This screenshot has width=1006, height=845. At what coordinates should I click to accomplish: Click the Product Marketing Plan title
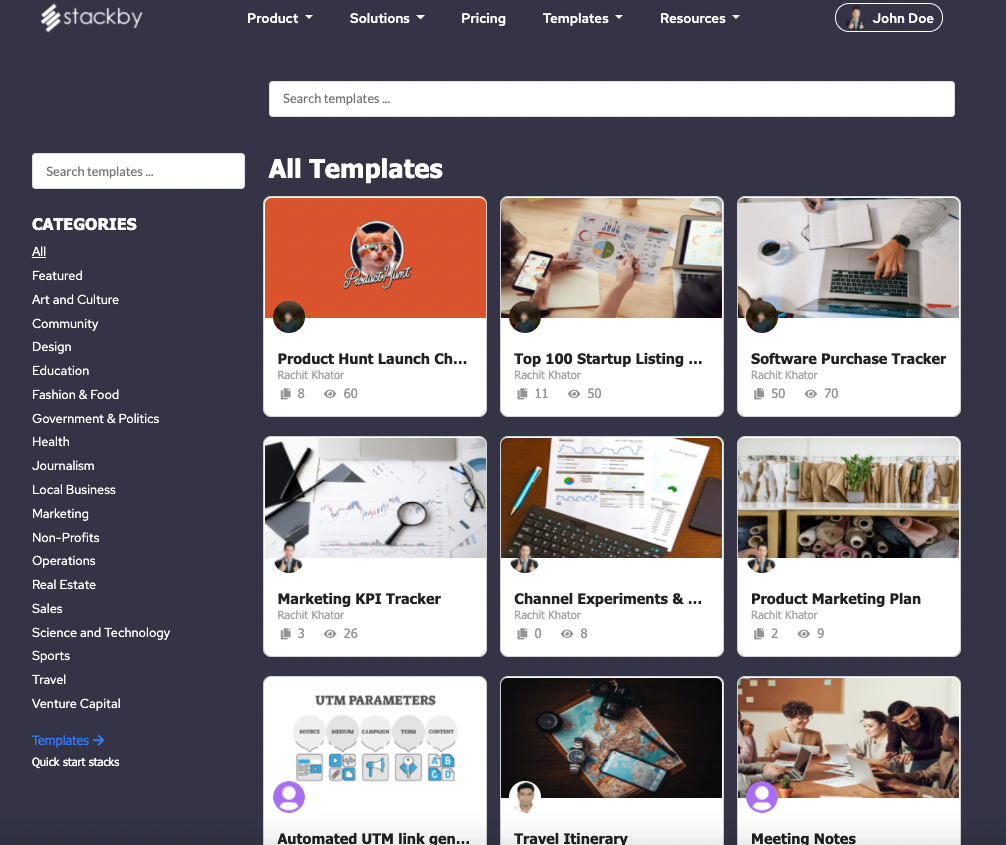coord(835,599)
